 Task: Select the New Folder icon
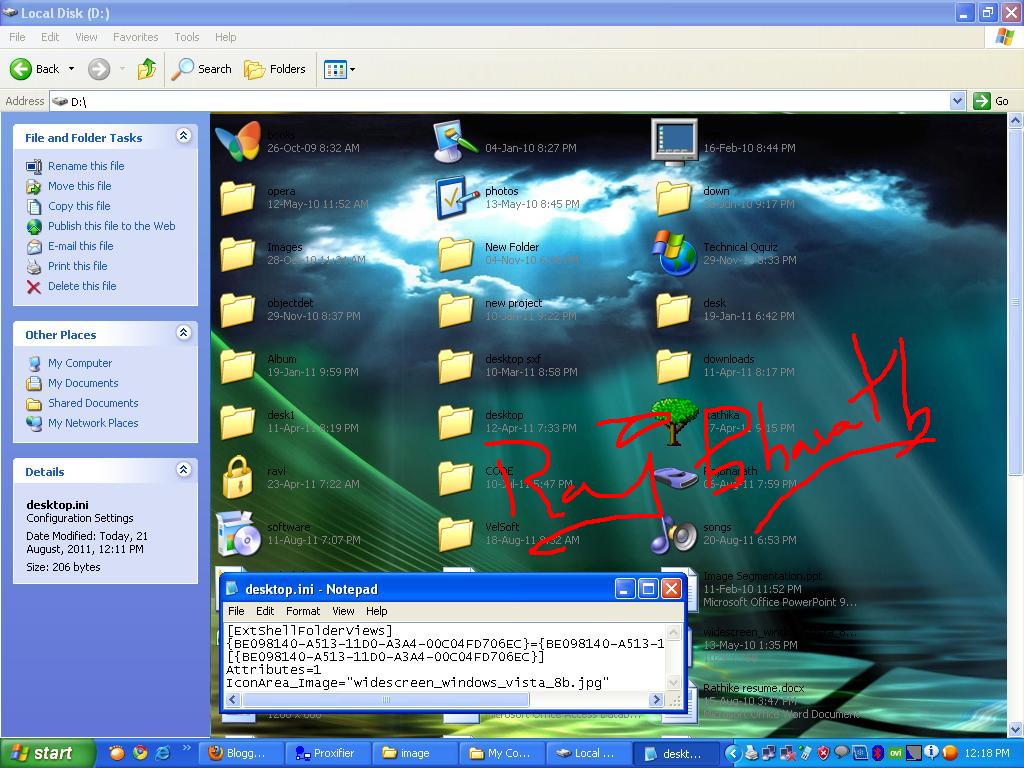455,254
